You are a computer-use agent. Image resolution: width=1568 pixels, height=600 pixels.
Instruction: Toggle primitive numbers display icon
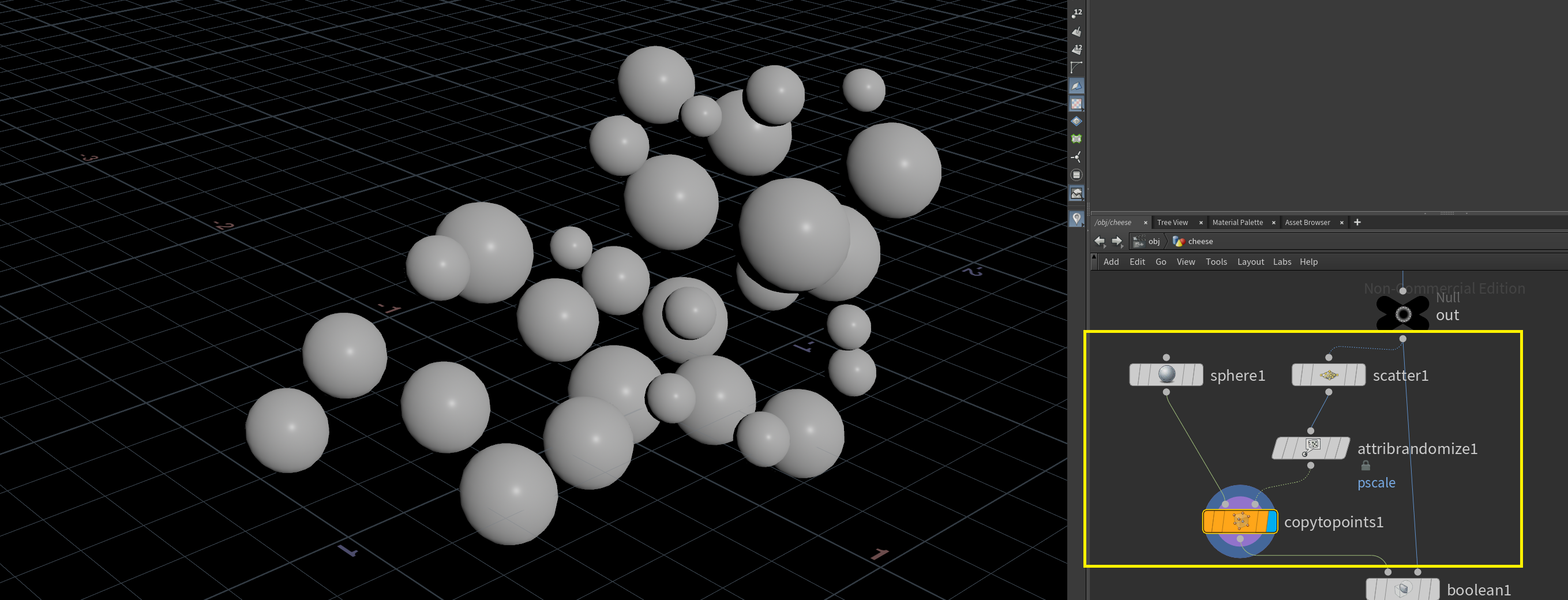coord(1076,49)
